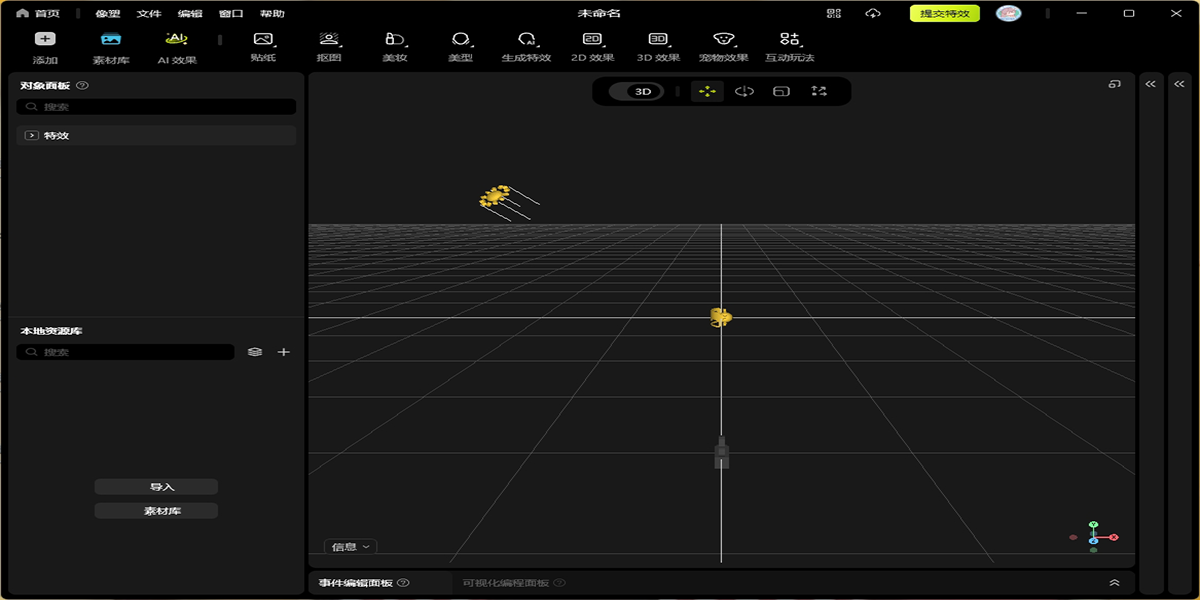Viewport: 1200px width, 600px height.
Task: Open the 文件 menu
Action: tap(149, 14)
